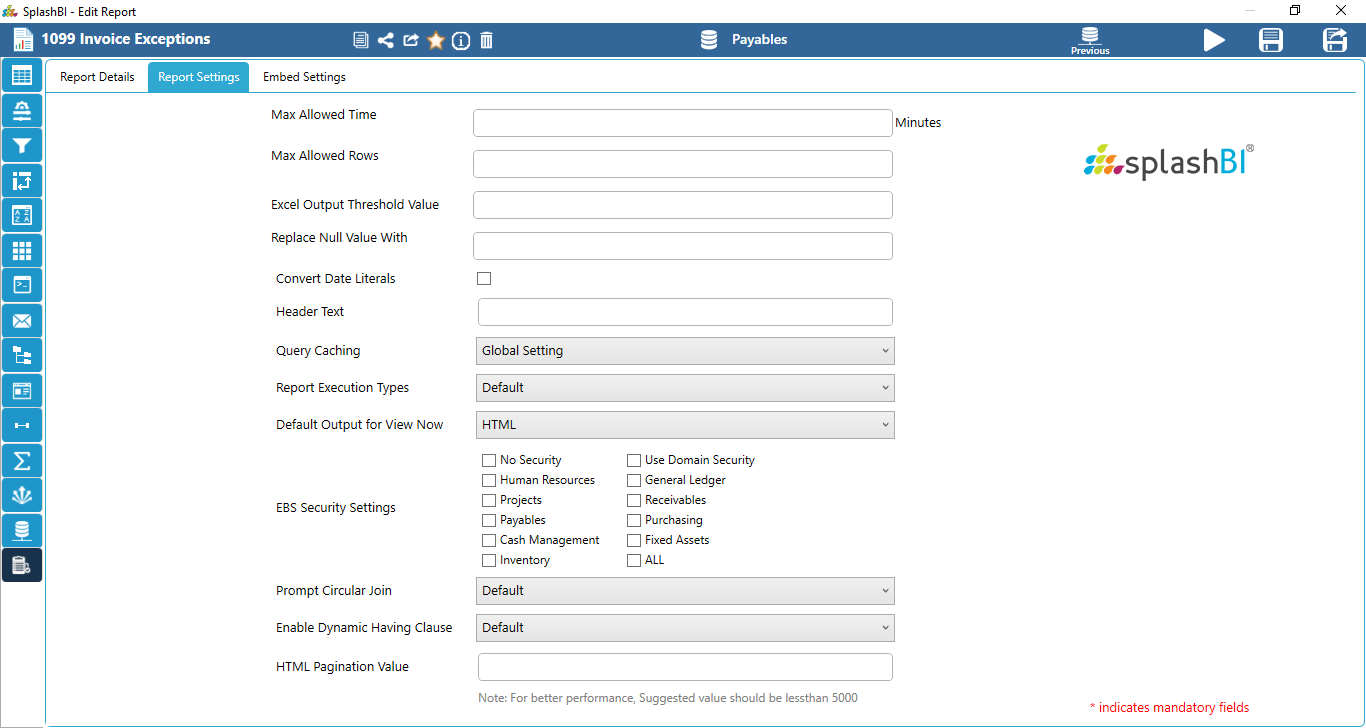Click the Max Allowed Time field
The image size is (1366, 728).
683,123
